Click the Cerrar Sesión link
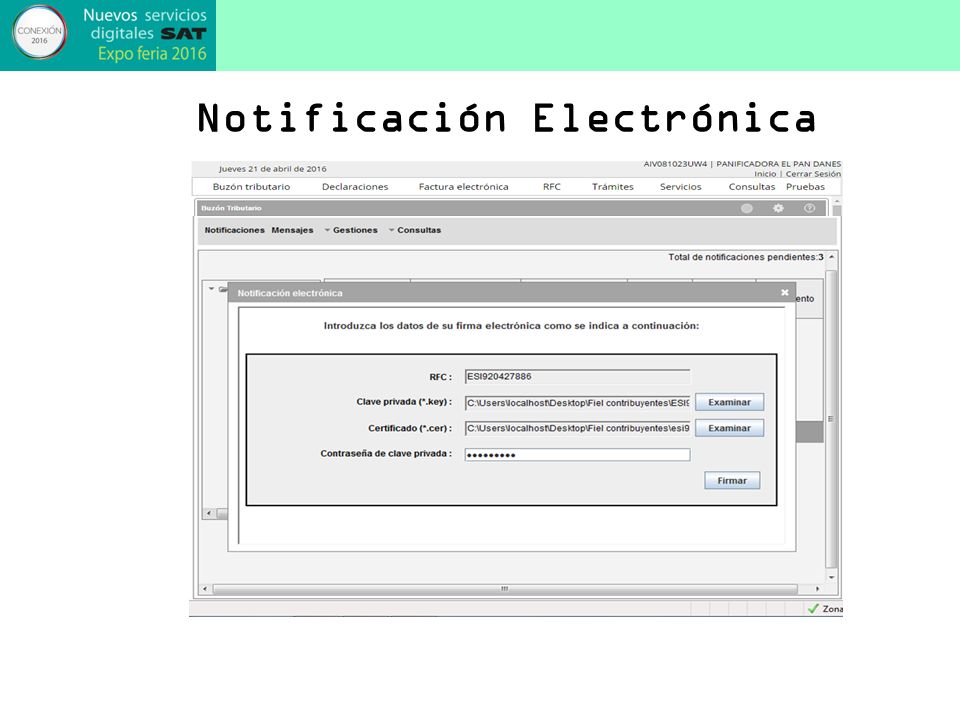This screenshot has width=960, height=720. 813,174
